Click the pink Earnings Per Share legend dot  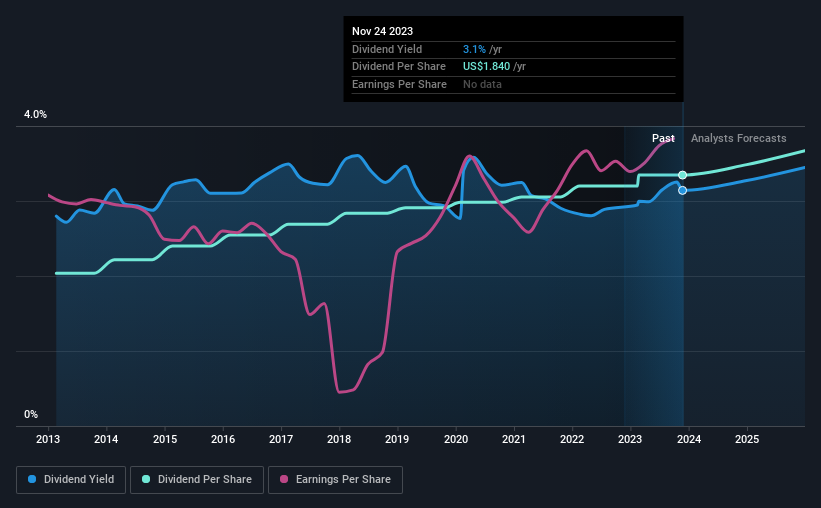click(x=284, y=479)
